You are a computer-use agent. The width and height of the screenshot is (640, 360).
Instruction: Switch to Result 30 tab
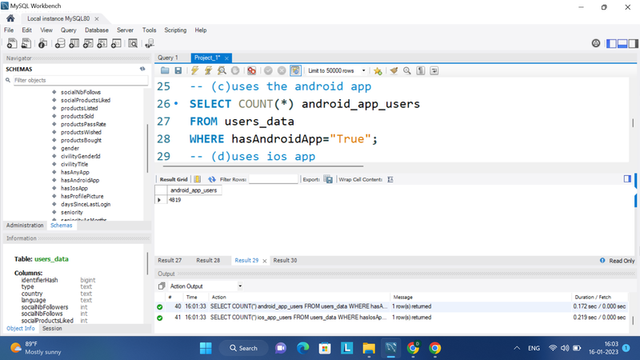coord(285,260)
